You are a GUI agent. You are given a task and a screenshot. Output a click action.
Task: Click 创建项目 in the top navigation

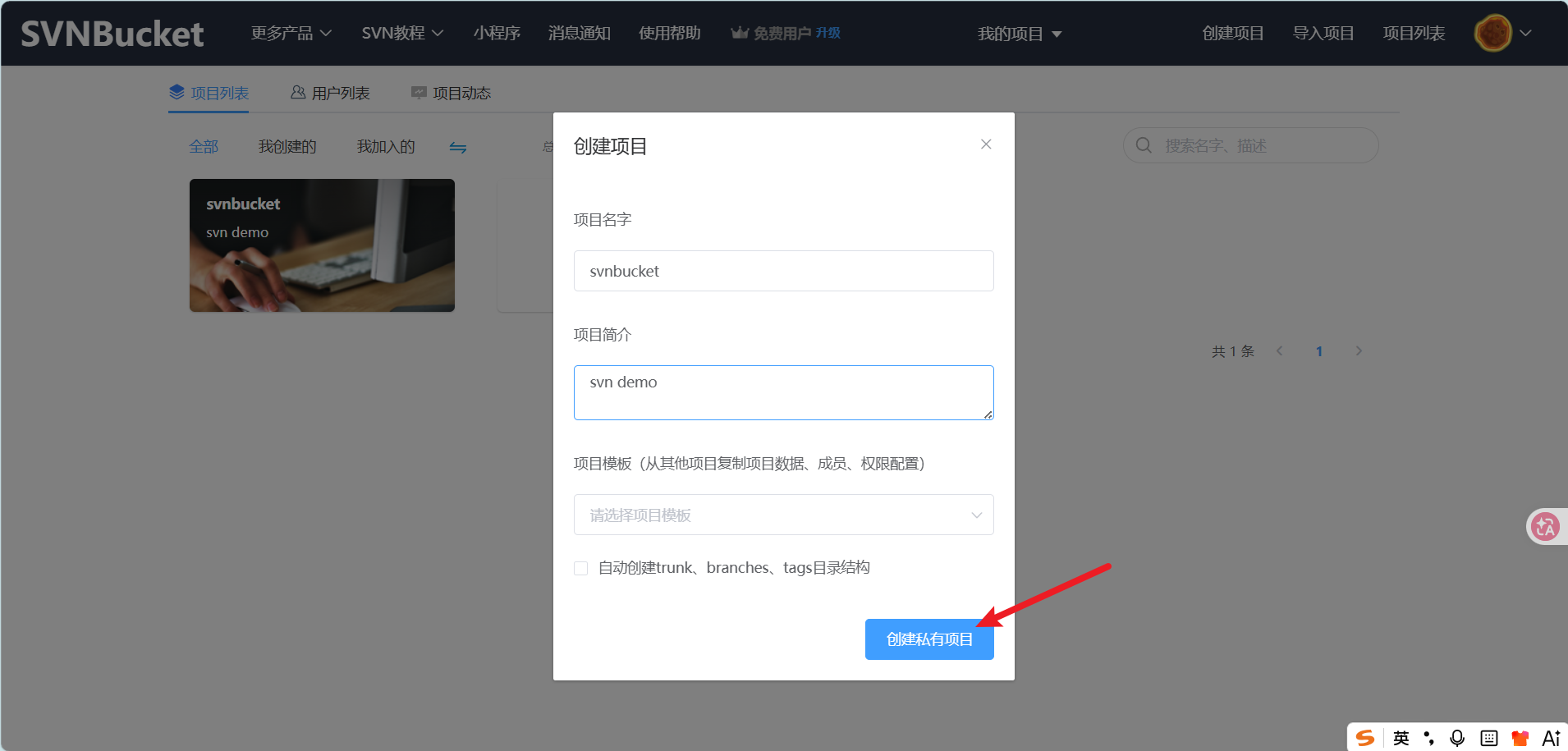point(1233,33)
